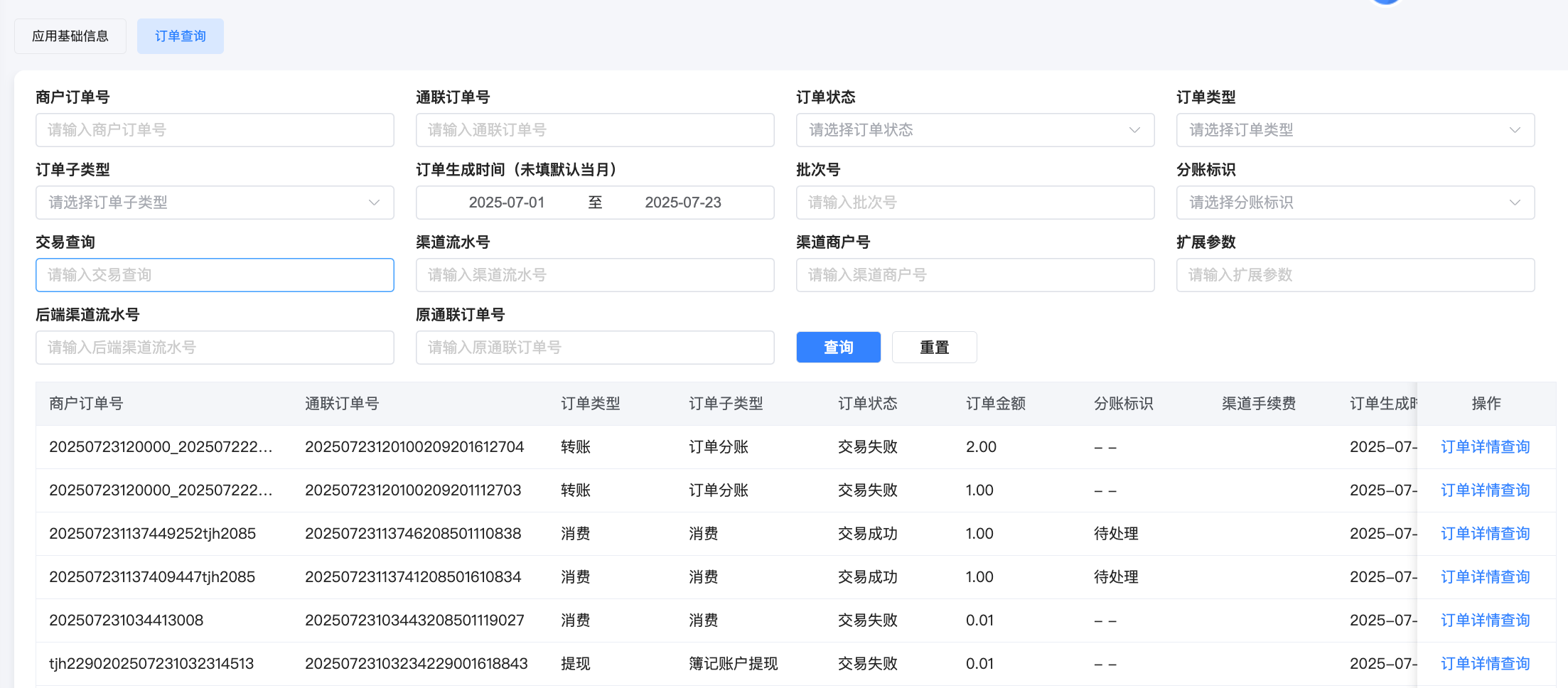This screenshot has width=1568, height=688.
Task: Expand the 分账标识 dropdown
Action: tap(1355, 203)
